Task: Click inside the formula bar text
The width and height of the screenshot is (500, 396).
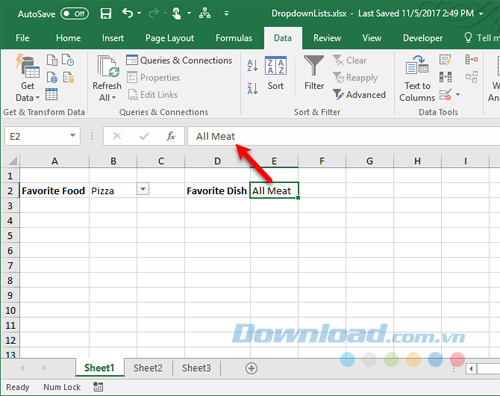Action: click(x=343, y=136)
